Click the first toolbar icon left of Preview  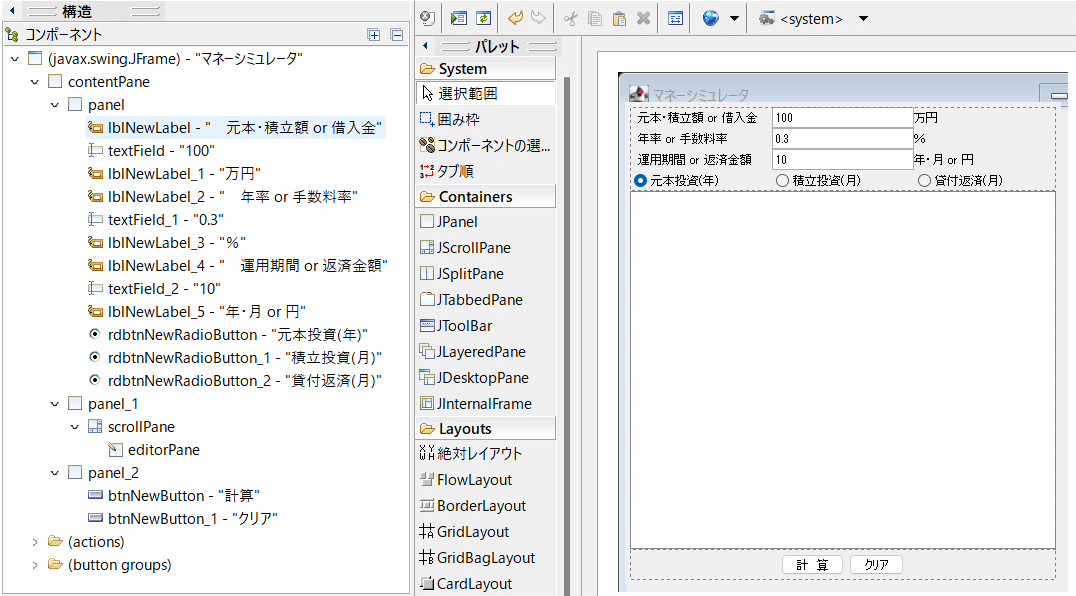pos(428,19)
